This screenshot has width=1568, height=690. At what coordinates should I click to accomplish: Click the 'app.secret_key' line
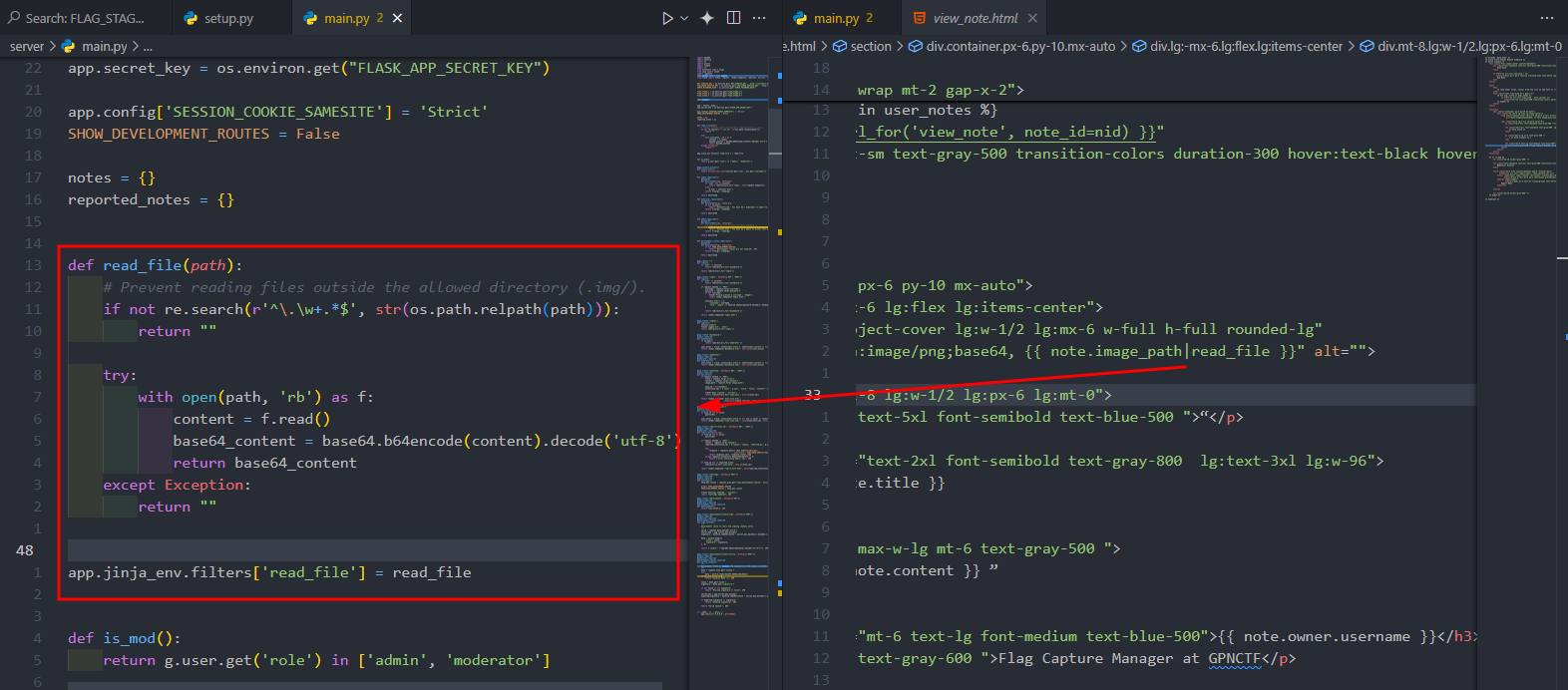(x=308, y=68)
